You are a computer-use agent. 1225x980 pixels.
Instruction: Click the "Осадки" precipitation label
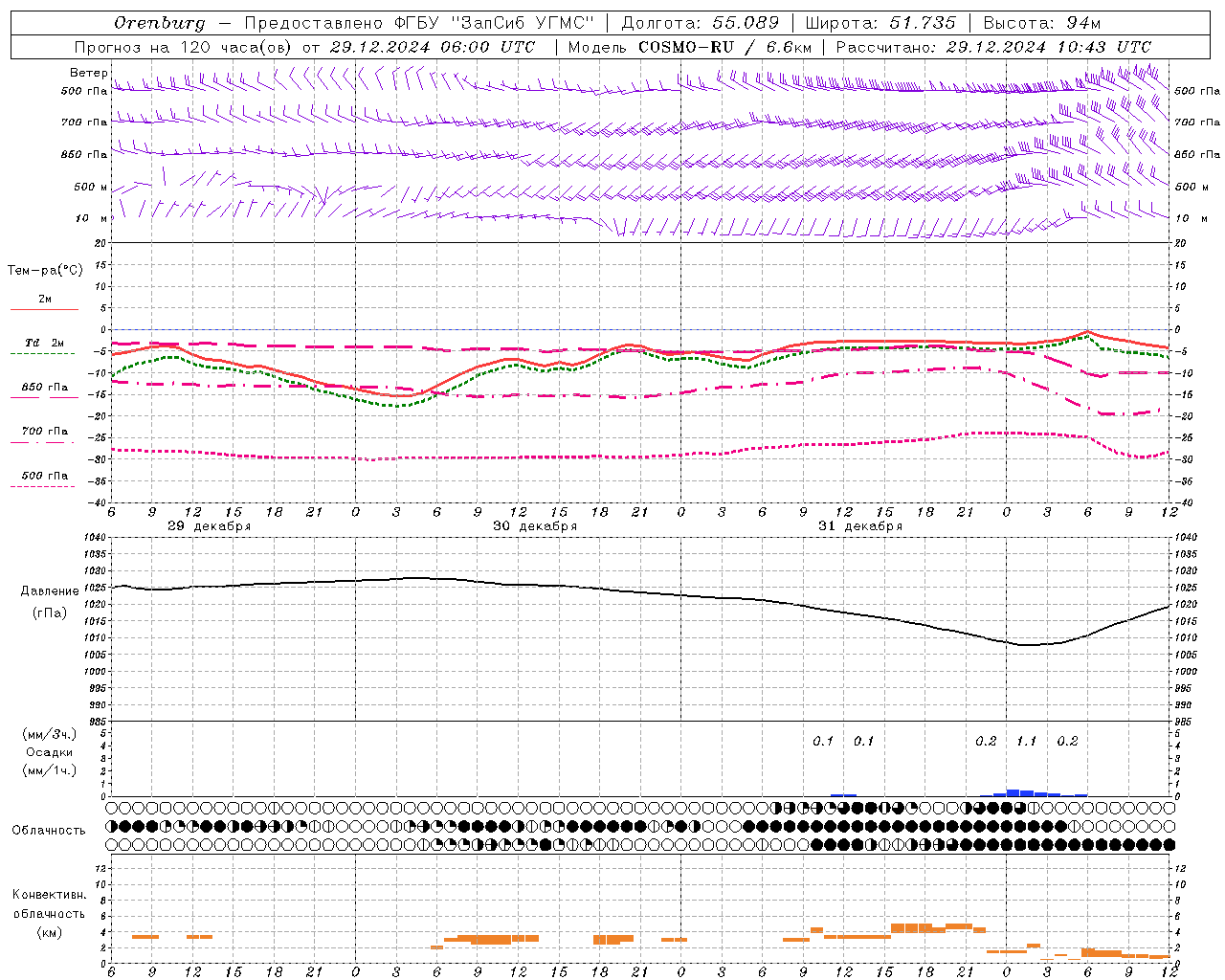49,752
